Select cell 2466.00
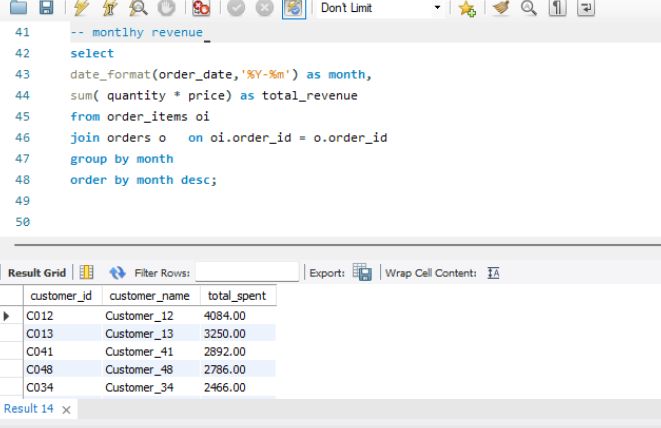 pyautogui.click(x=238, y=387)
